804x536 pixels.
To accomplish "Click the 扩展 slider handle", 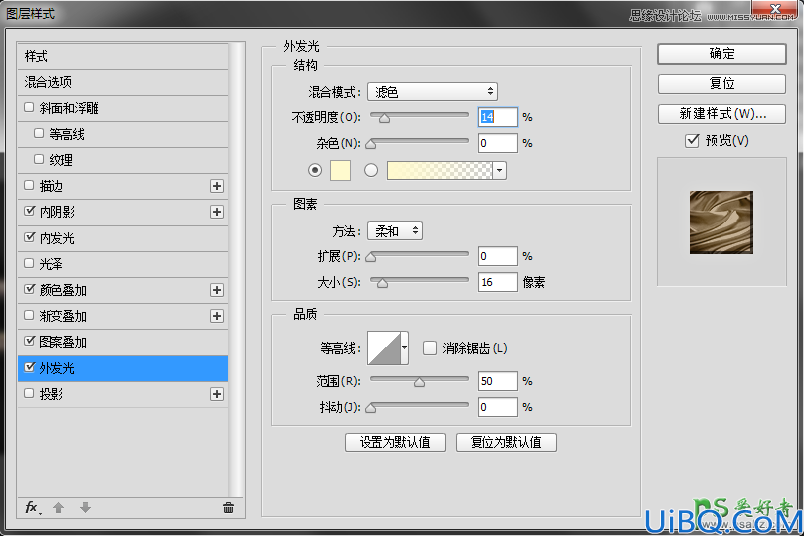I will click(x=370, y=257).
